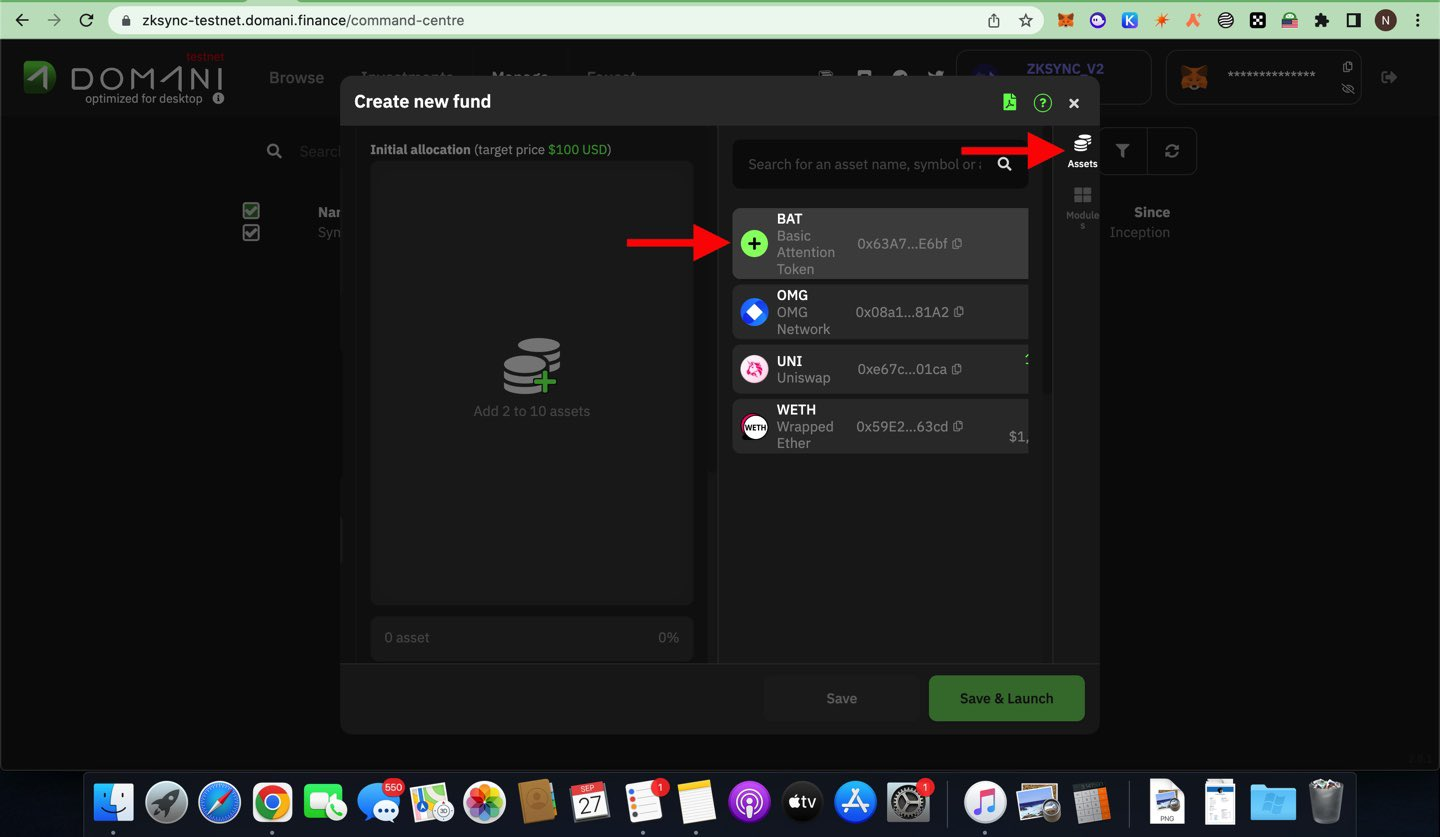Open Chrome extensions puzzle icon
The width and height of the screenshot is (1440, 837).
coord(1321,20)
